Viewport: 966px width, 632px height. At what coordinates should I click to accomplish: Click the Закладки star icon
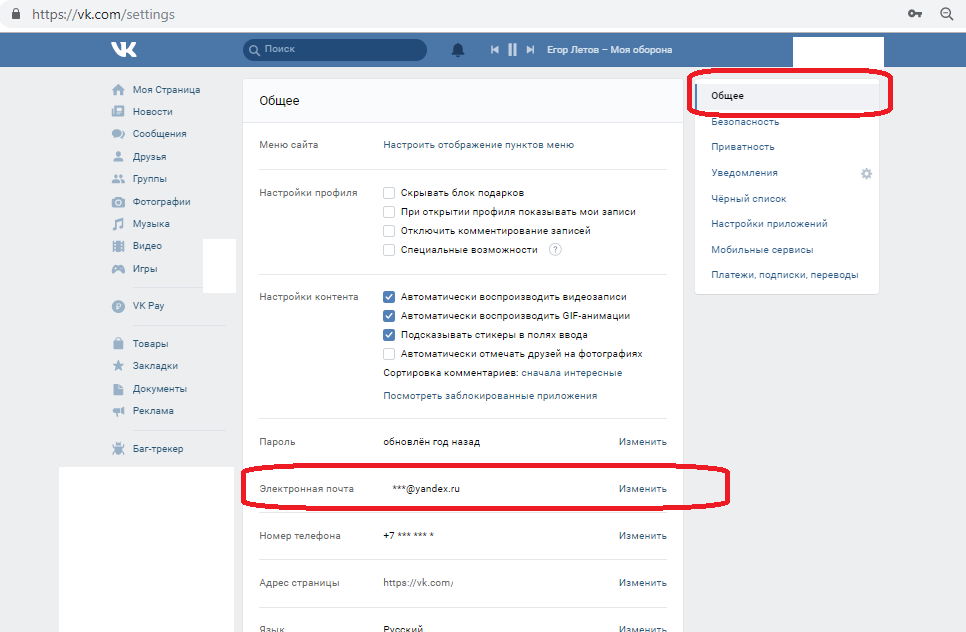coord(118,365)
